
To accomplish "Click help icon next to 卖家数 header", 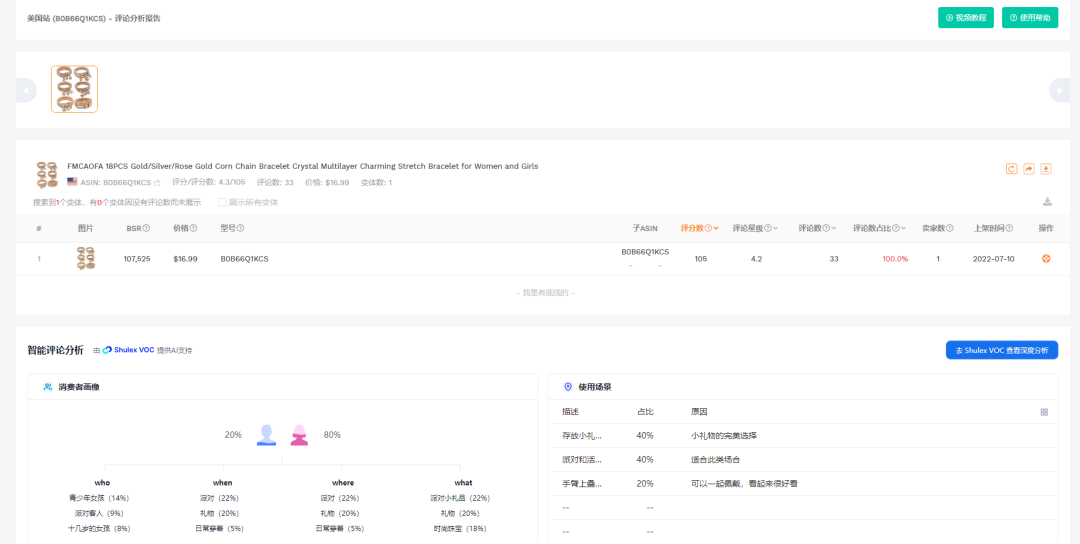I will (x=950, y=228).
